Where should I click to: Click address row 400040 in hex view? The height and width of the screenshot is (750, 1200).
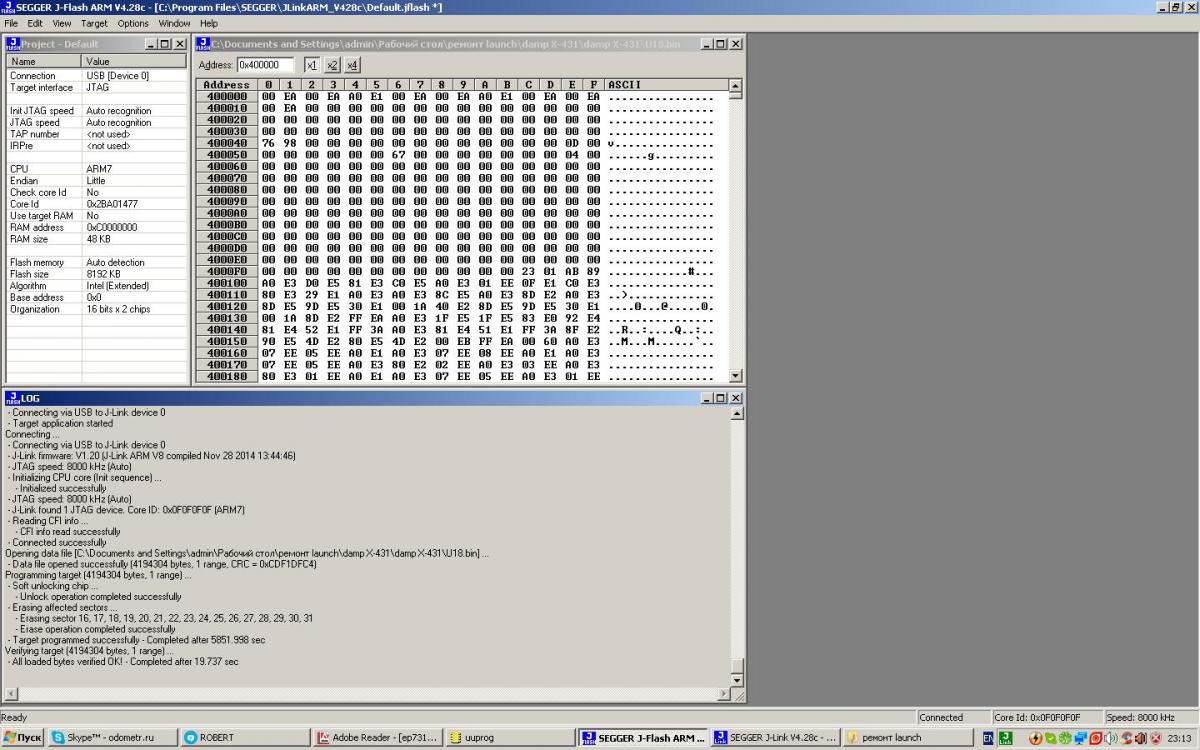click(226, 143)
